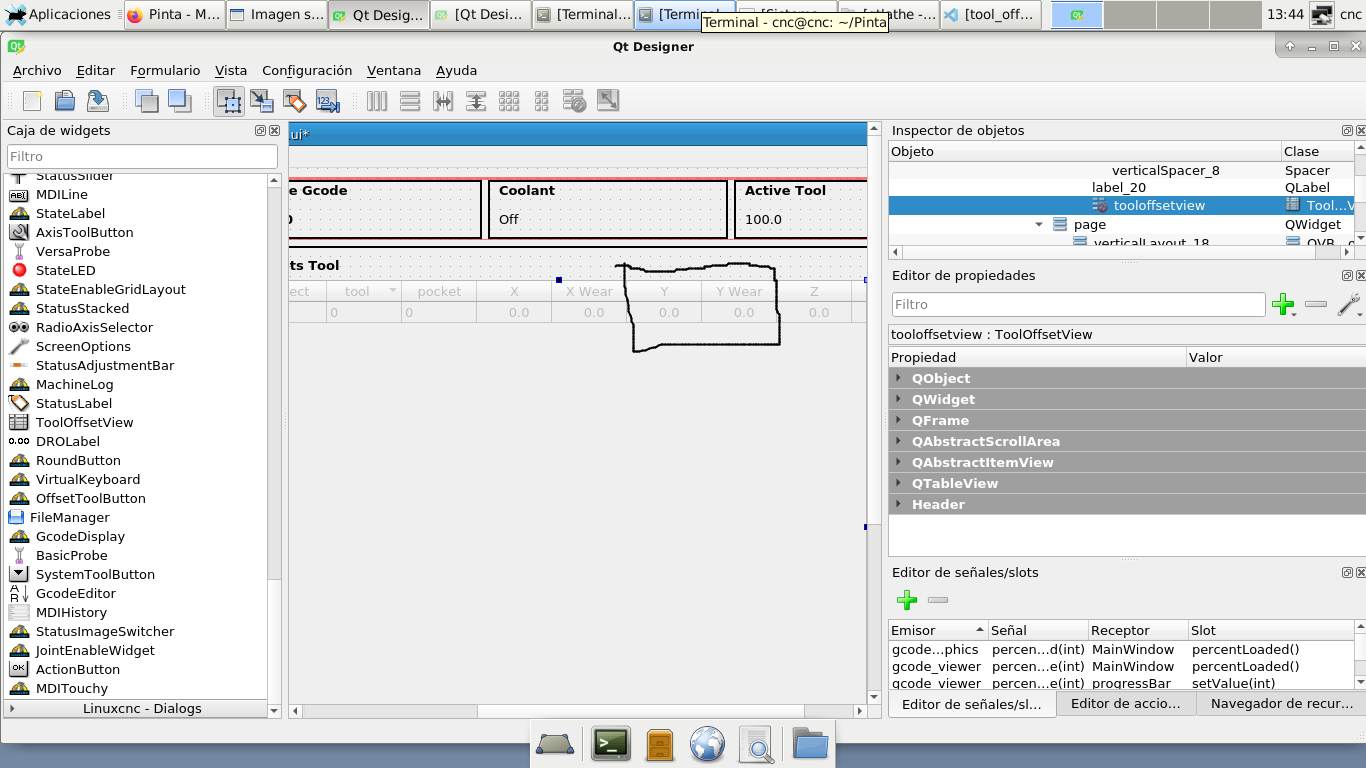This screenshot has height=768, width=1366.
Task: Open the Archivo menu
Action: 37,70
